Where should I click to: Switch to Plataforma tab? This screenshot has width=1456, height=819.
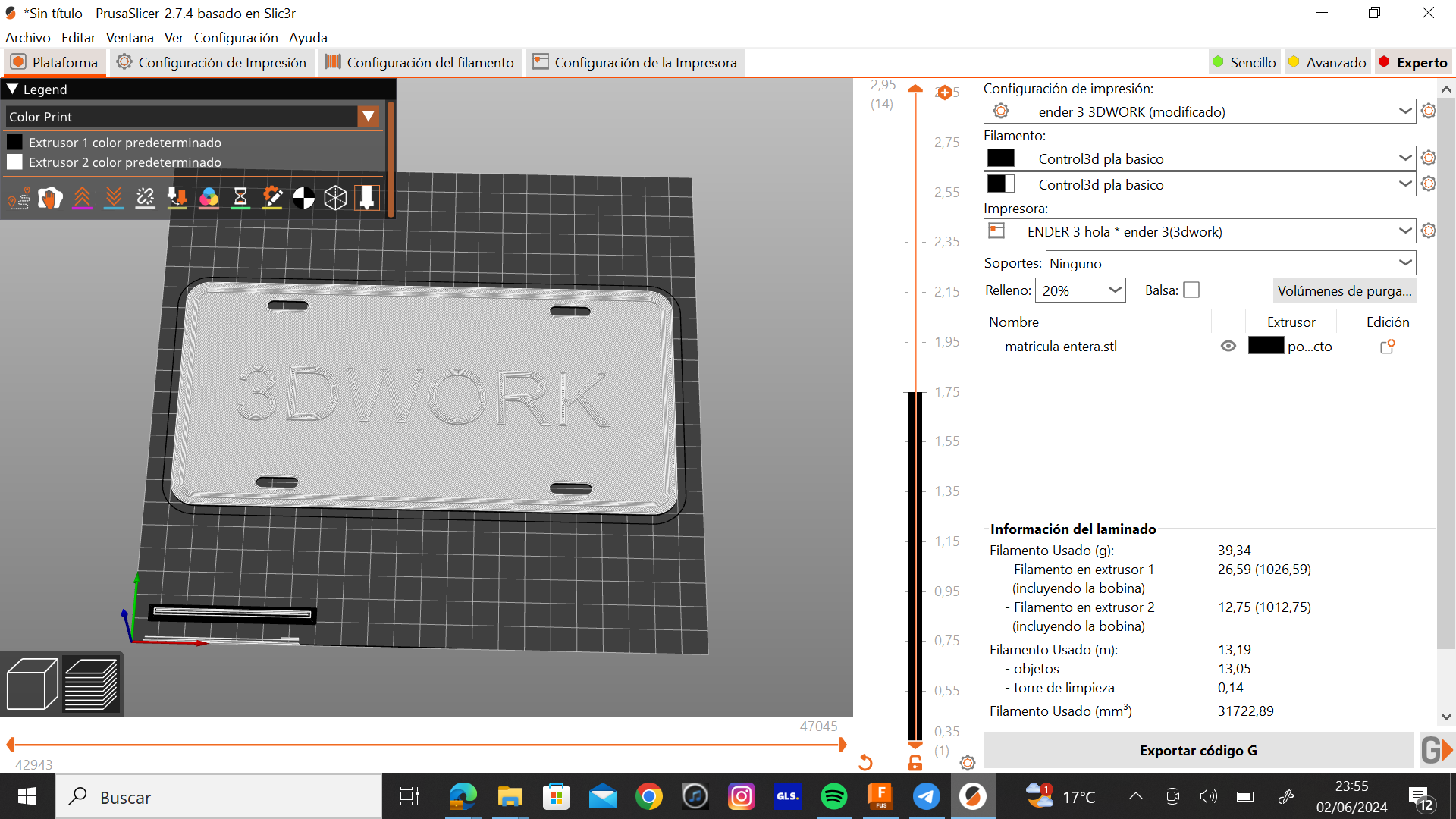[55, 63]
